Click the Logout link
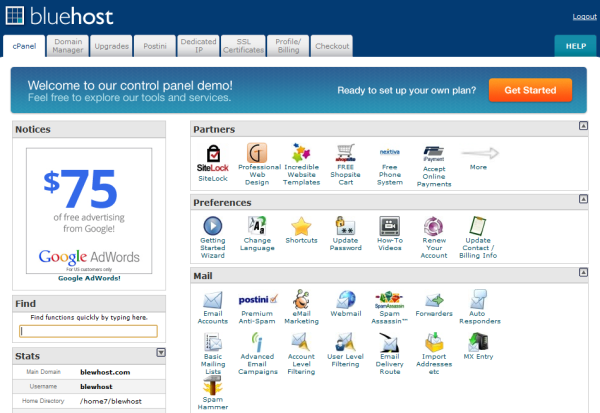 [x=584, y=16]
